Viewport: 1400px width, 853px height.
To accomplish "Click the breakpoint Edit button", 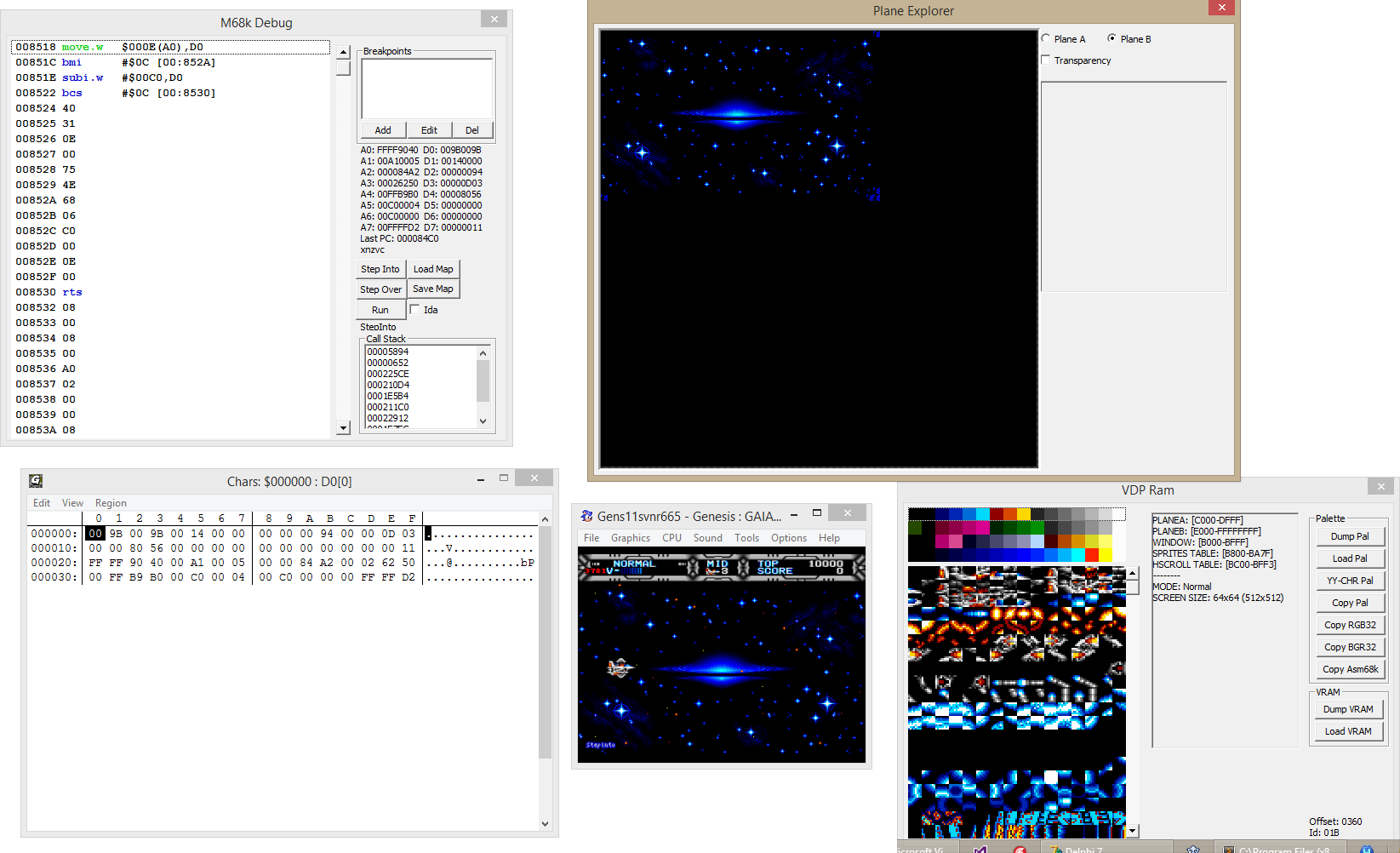I will 429,130.
